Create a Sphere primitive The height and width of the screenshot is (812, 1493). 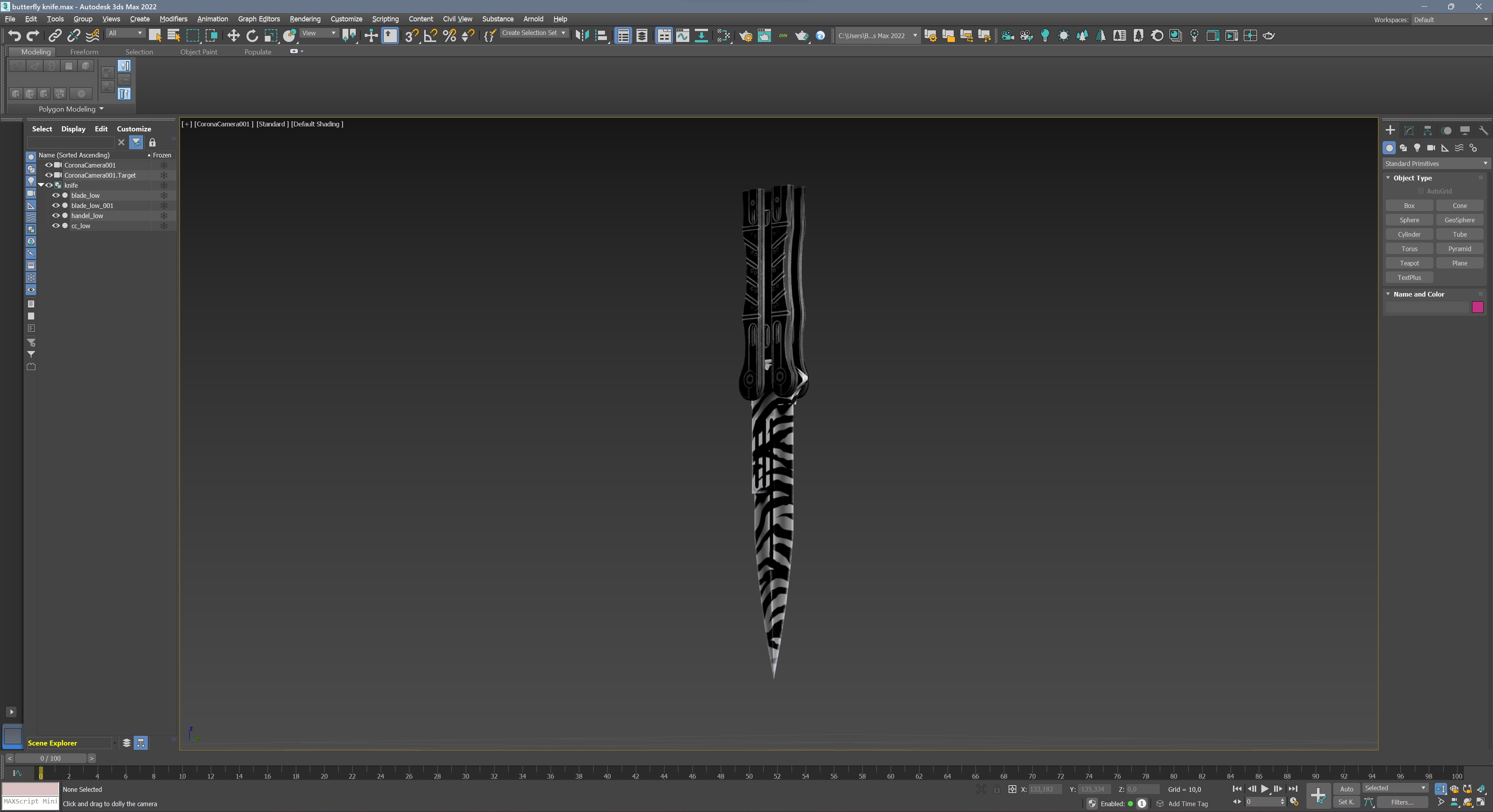point(1409,220)
